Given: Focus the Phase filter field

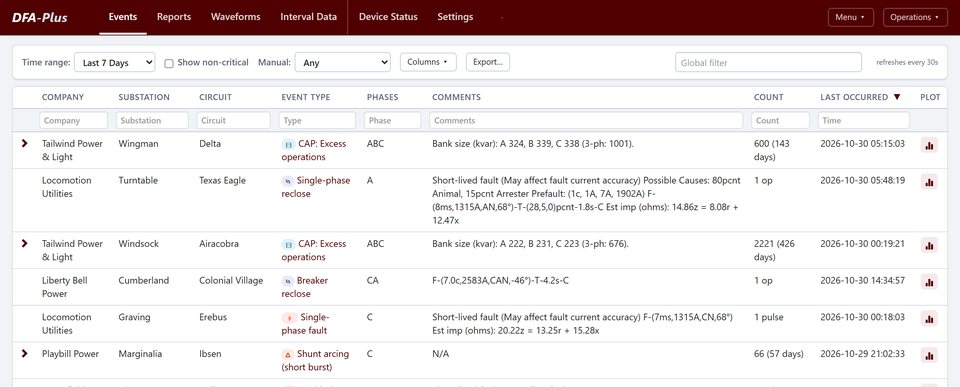Looking at the screenshot, I should [392, 121].
